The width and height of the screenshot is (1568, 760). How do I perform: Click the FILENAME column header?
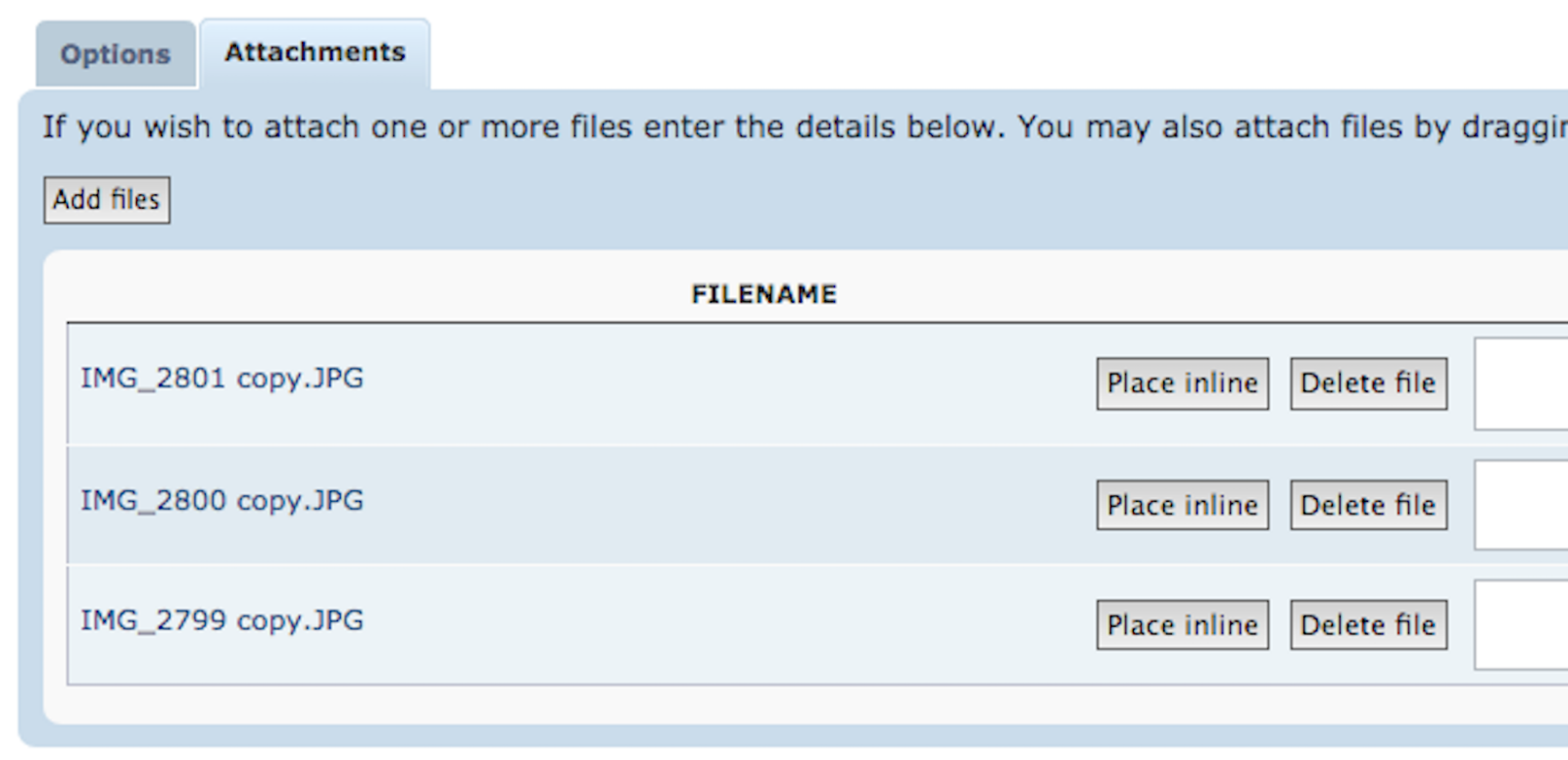click(x=763, y=294)
